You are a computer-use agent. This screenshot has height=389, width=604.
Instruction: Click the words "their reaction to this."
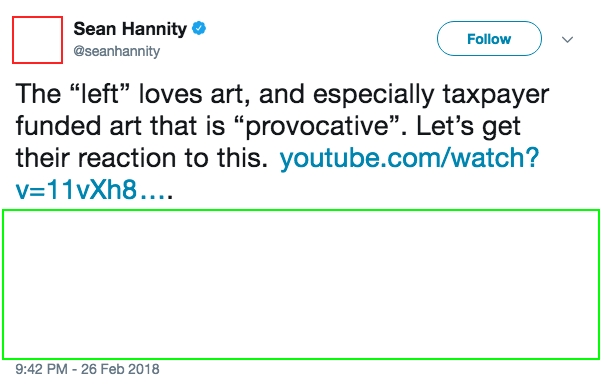142,158
